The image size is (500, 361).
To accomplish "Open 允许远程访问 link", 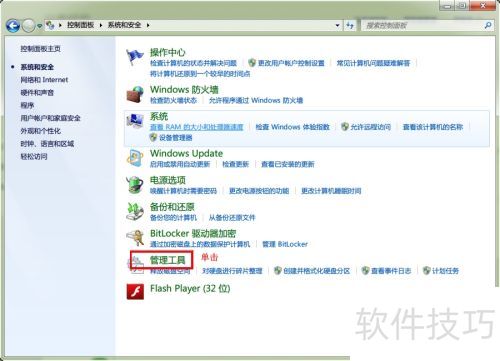I will pos(371,127).
